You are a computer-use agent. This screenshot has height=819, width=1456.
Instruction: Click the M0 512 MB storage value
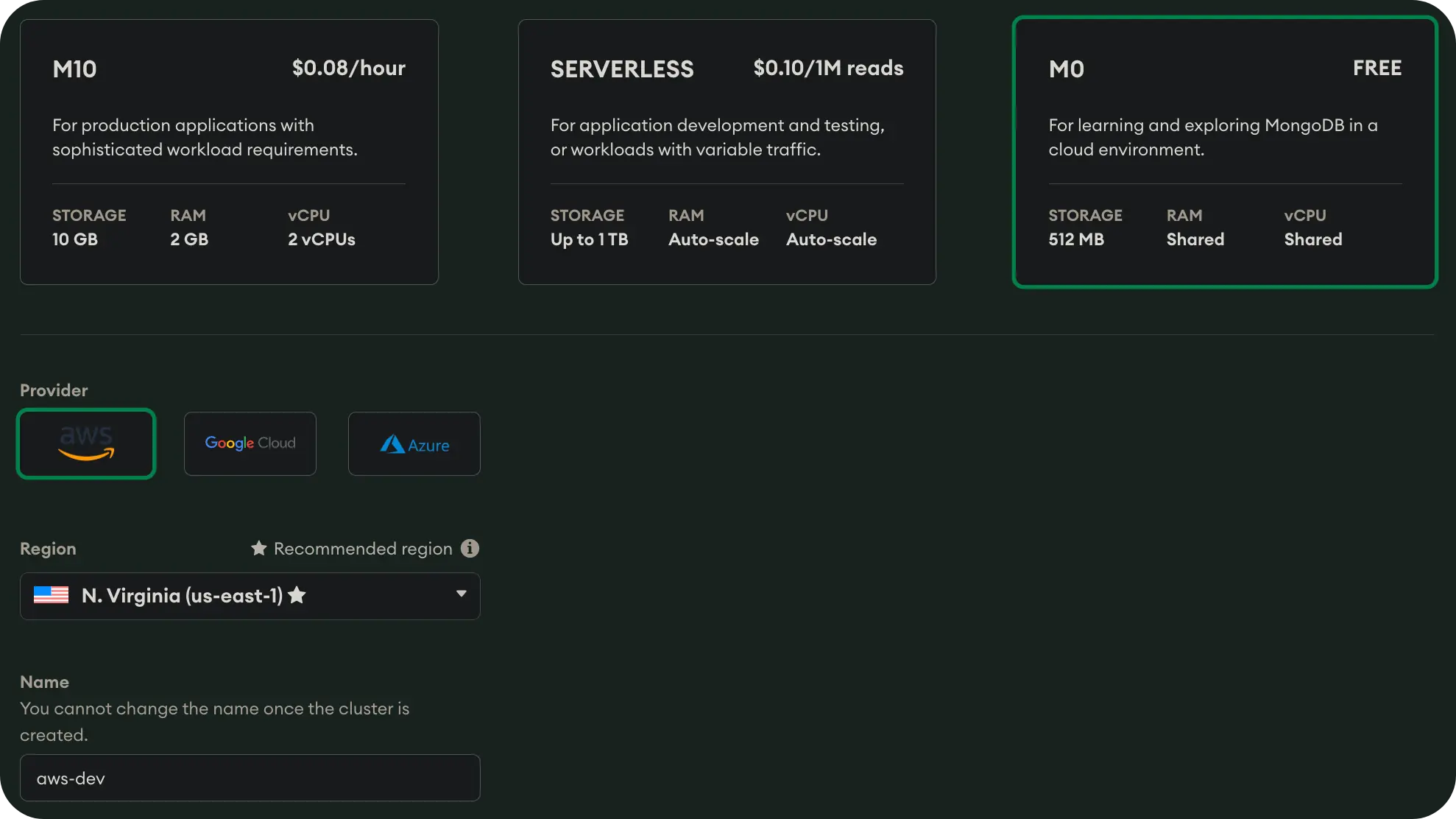[1076, 239]
